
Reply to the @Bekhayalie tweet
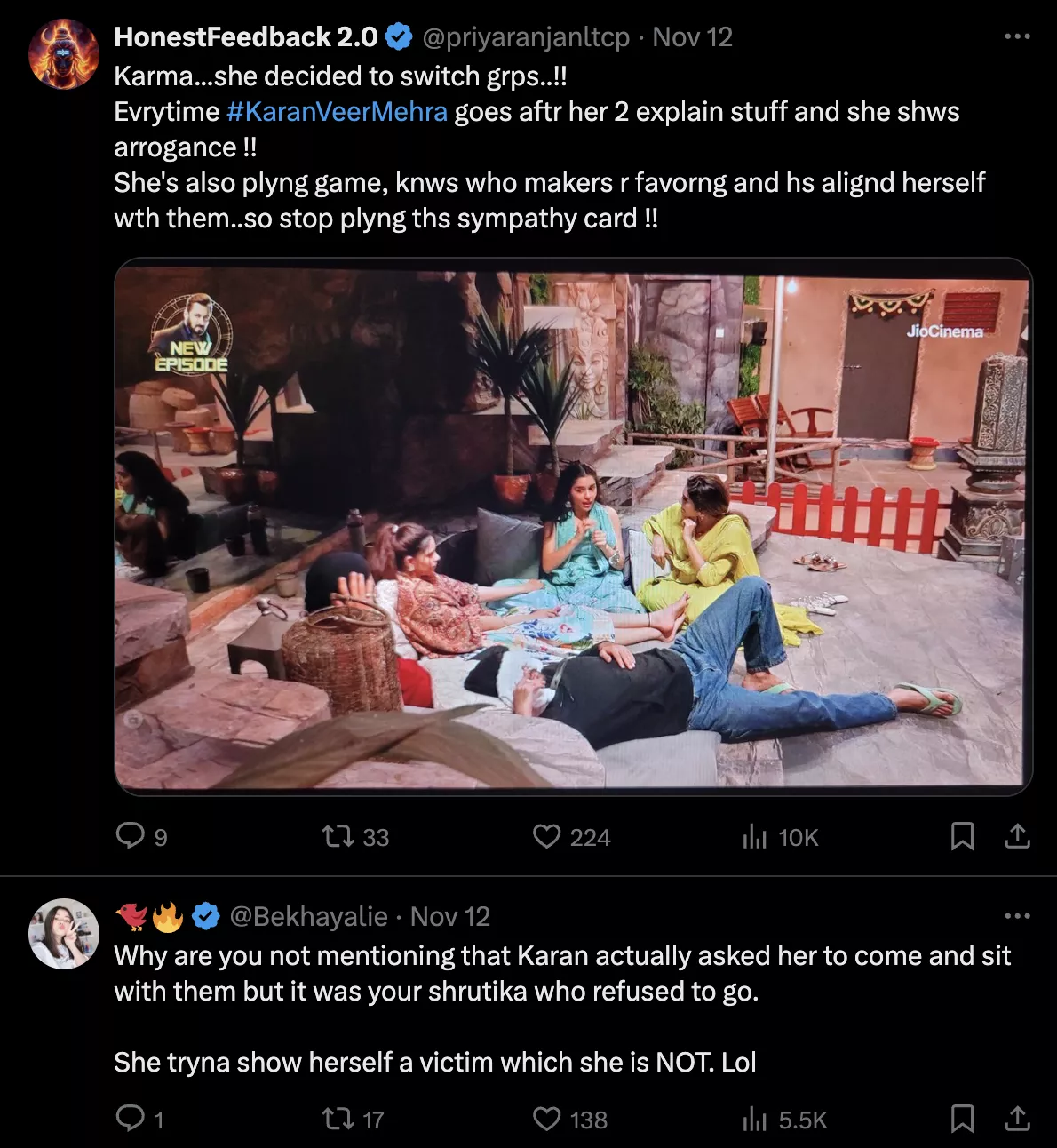tap(131, 1119)
